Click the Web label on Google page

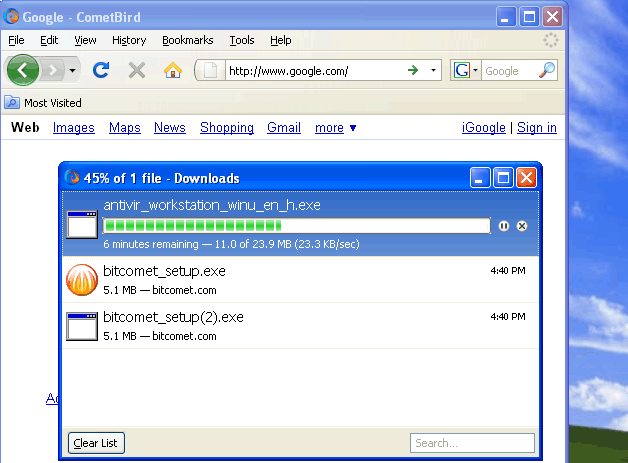point(25,127)
